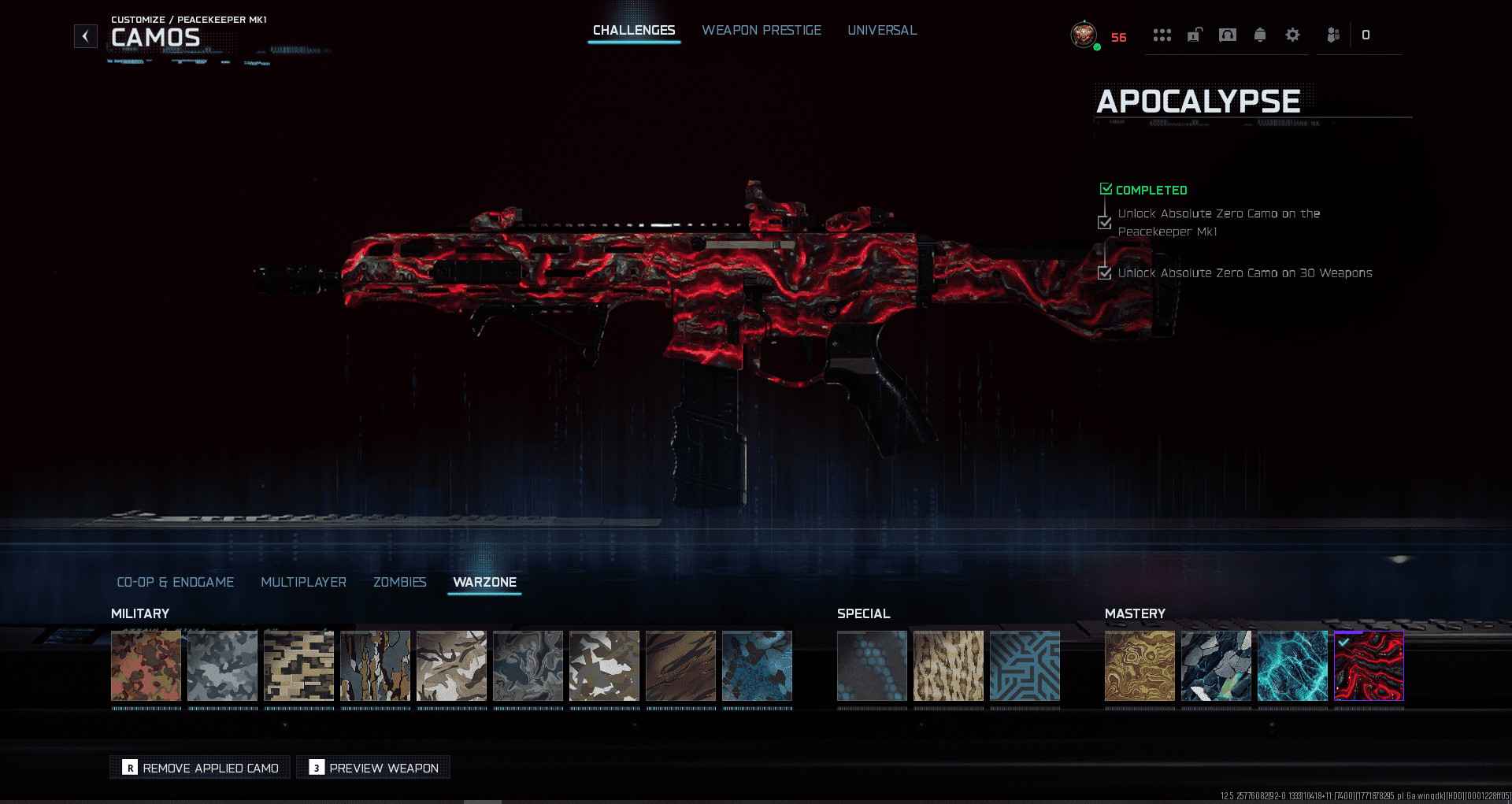Click Remove Applied Camo button
This screenshot has height=804, width=1512.
coord(200,768)
